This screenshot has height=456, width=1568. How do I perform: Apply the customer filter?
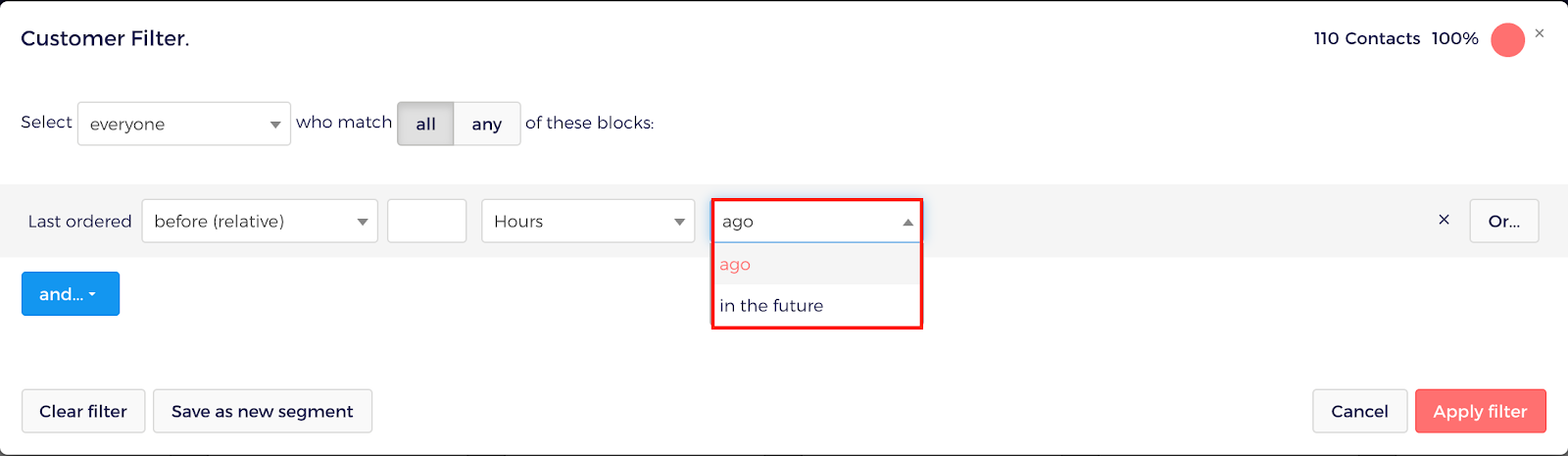(x=1480, y=411)
